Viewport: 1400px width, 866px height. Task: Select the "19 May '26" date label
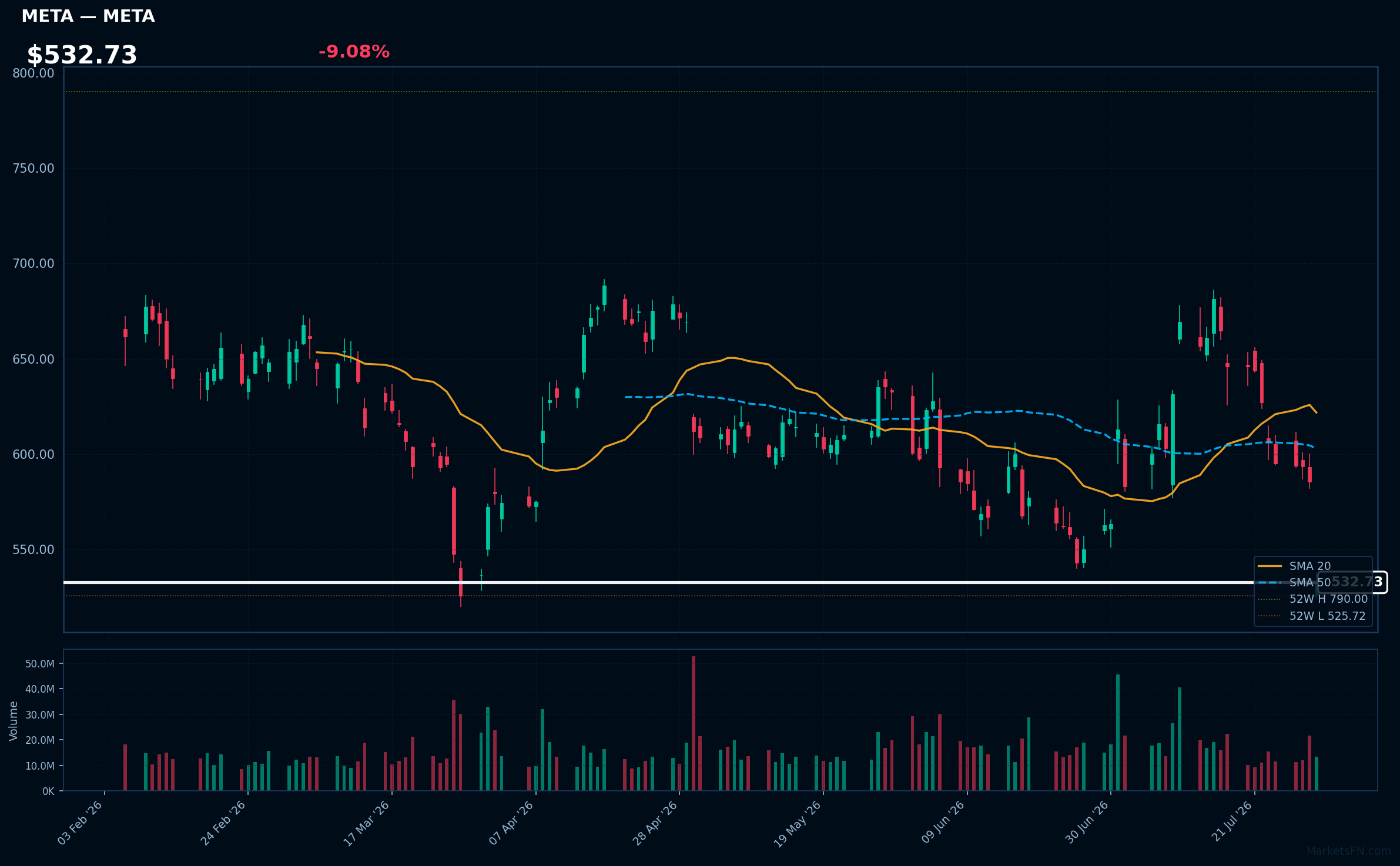coord(797,824)
